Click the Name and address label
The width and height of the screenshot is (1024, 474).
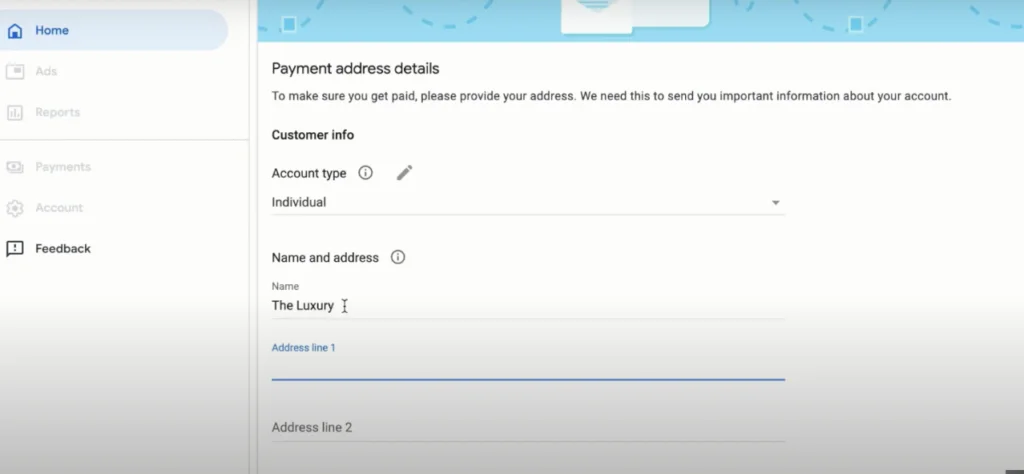325,258
